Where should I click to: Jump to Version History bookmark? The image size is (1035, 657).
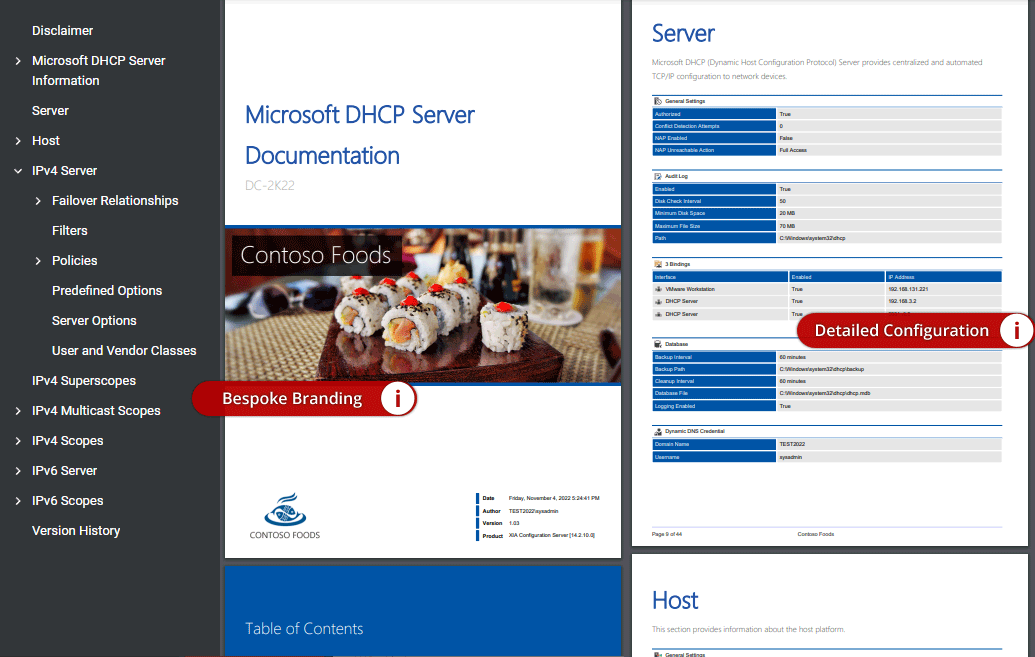pos(76,530)
